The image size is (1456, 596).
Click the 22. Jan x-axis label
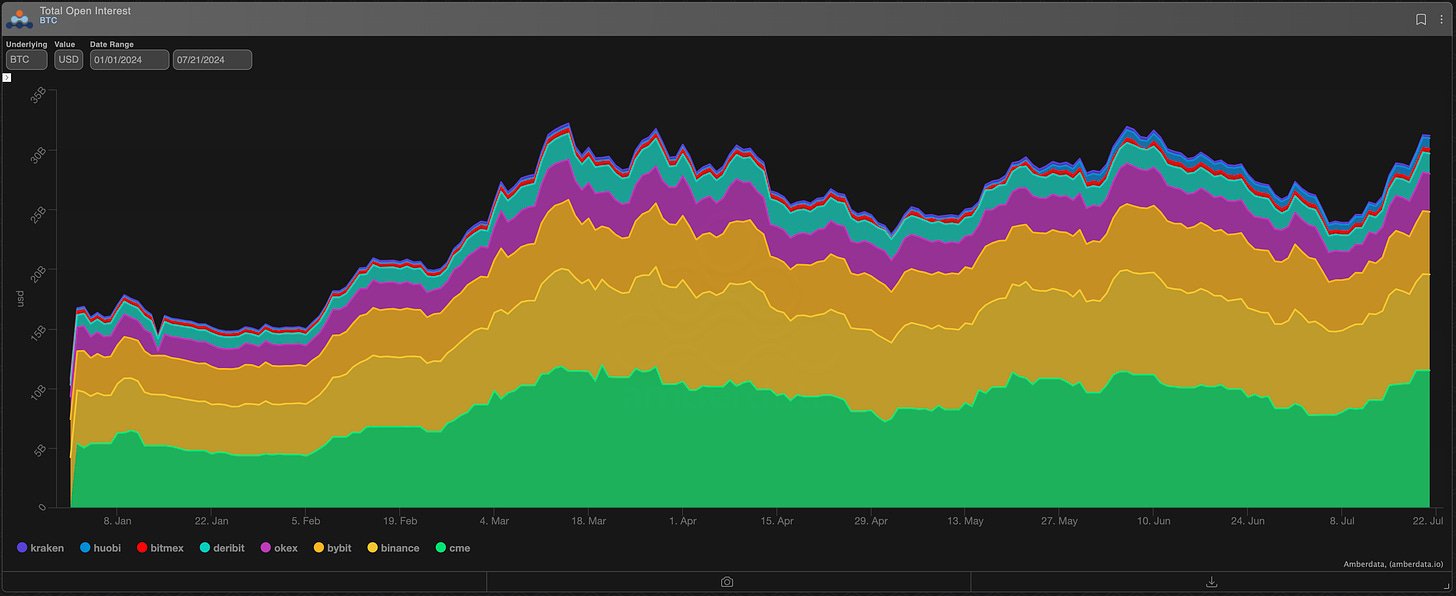212,521
